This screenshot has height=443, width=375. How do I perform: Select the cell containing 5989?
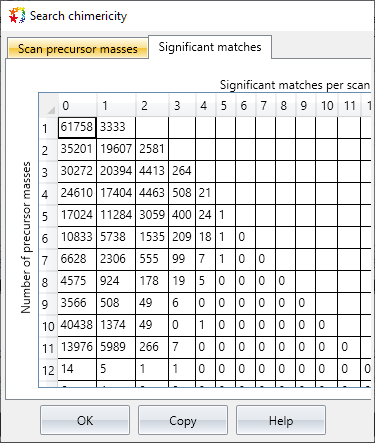pos(116,347)
